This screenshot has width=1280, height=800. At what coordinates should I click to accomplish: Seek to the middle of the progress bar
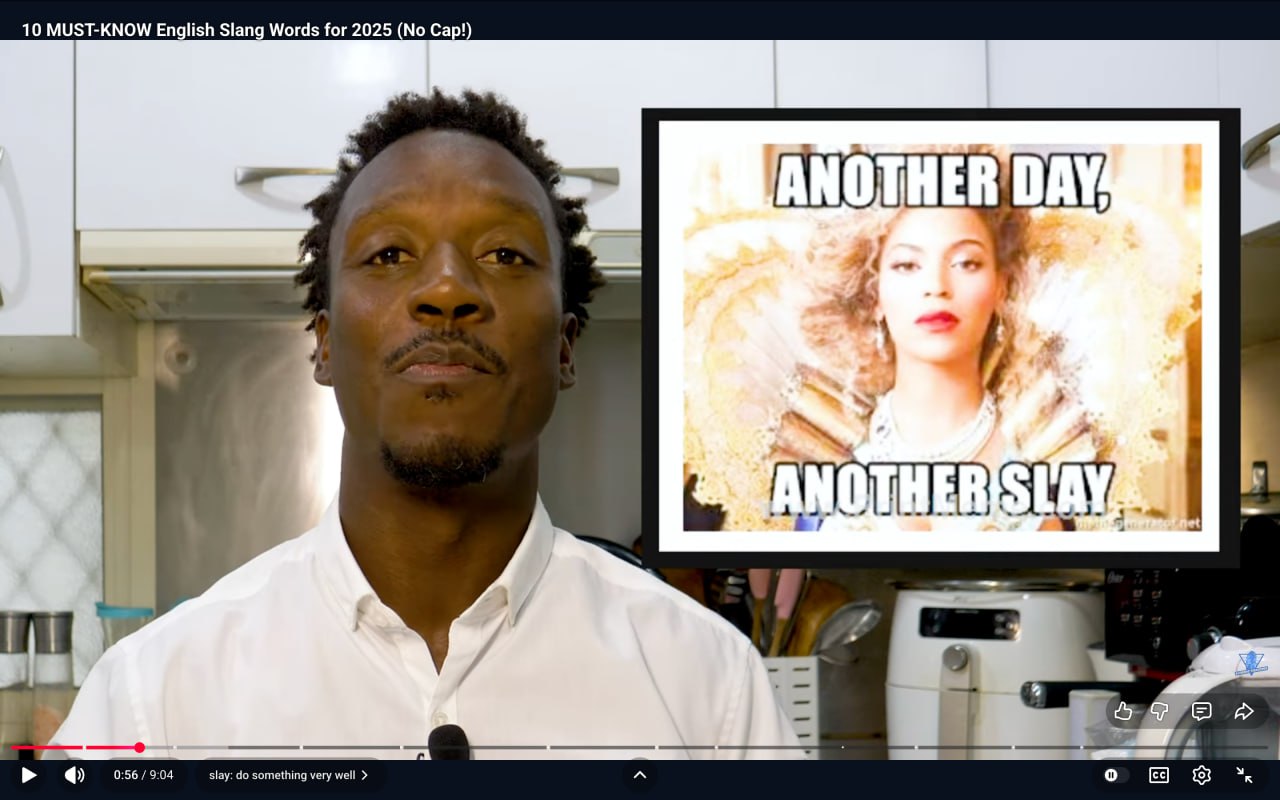click(640, 747)
